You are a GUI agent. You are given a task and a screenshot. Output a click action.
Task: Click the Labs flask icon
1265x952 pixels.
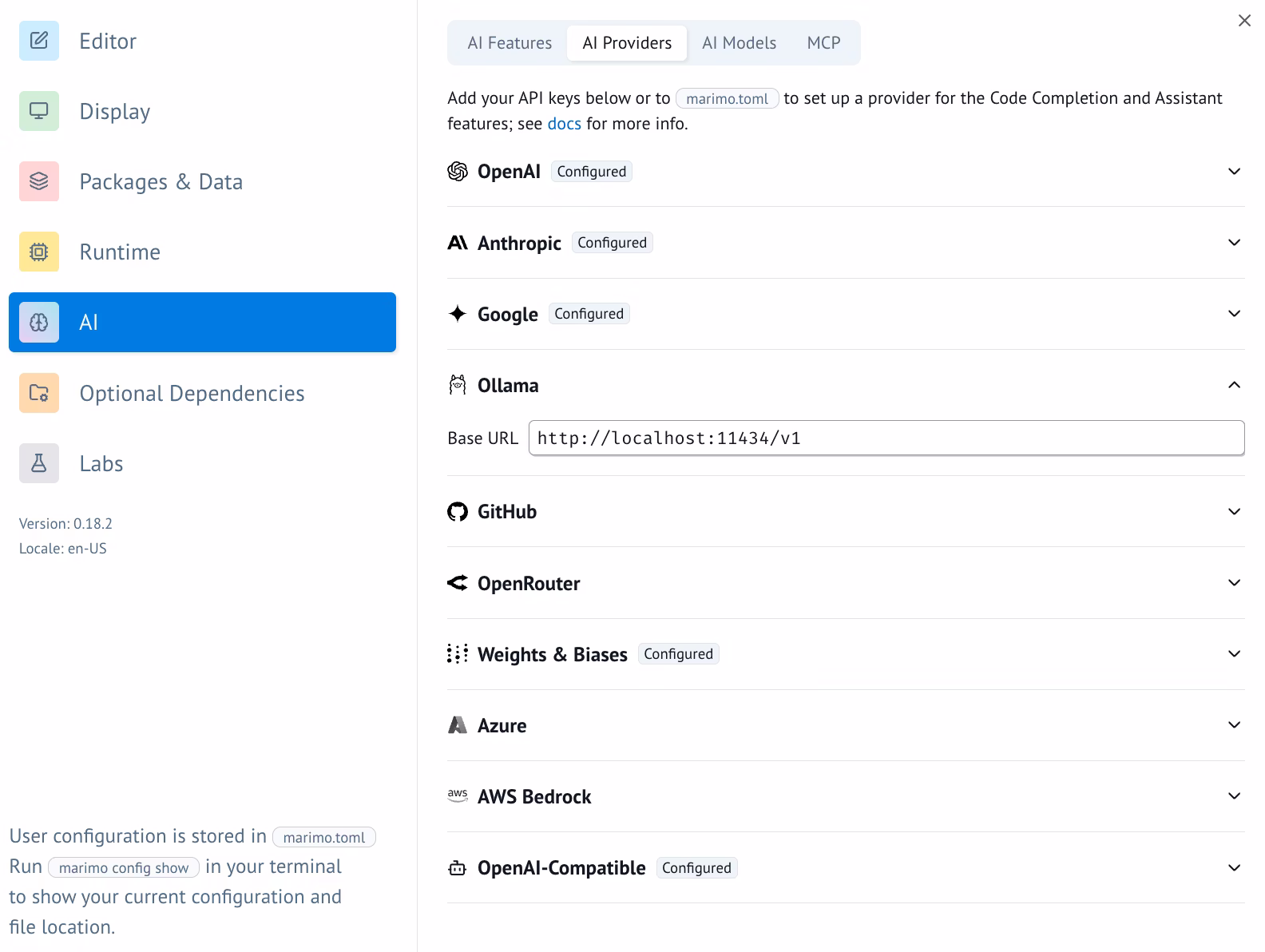[39, 463]
